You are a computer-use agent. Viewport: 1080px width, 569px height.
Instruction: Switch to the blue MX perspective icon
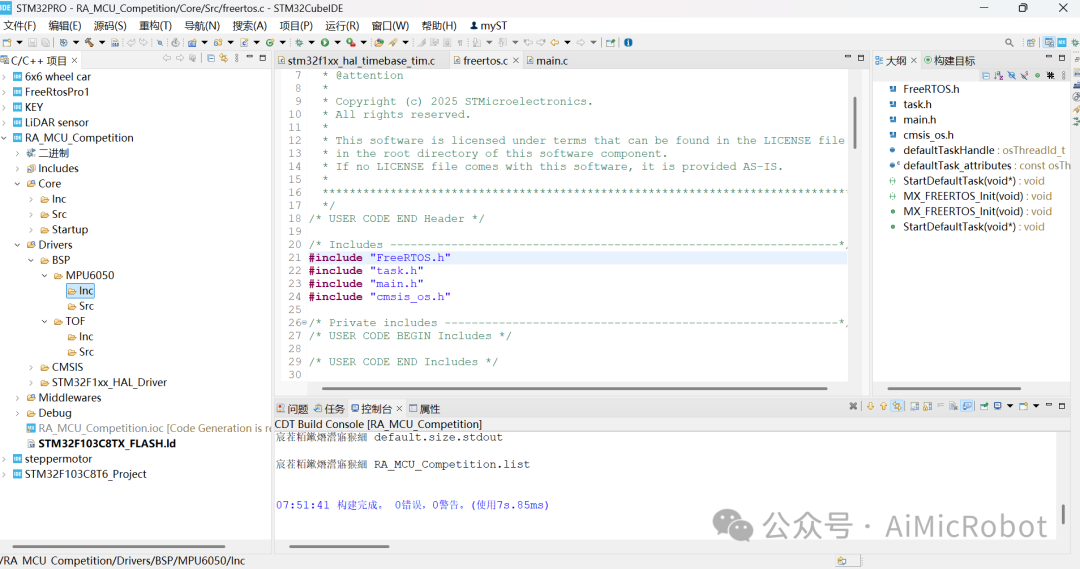point(1061,42)
